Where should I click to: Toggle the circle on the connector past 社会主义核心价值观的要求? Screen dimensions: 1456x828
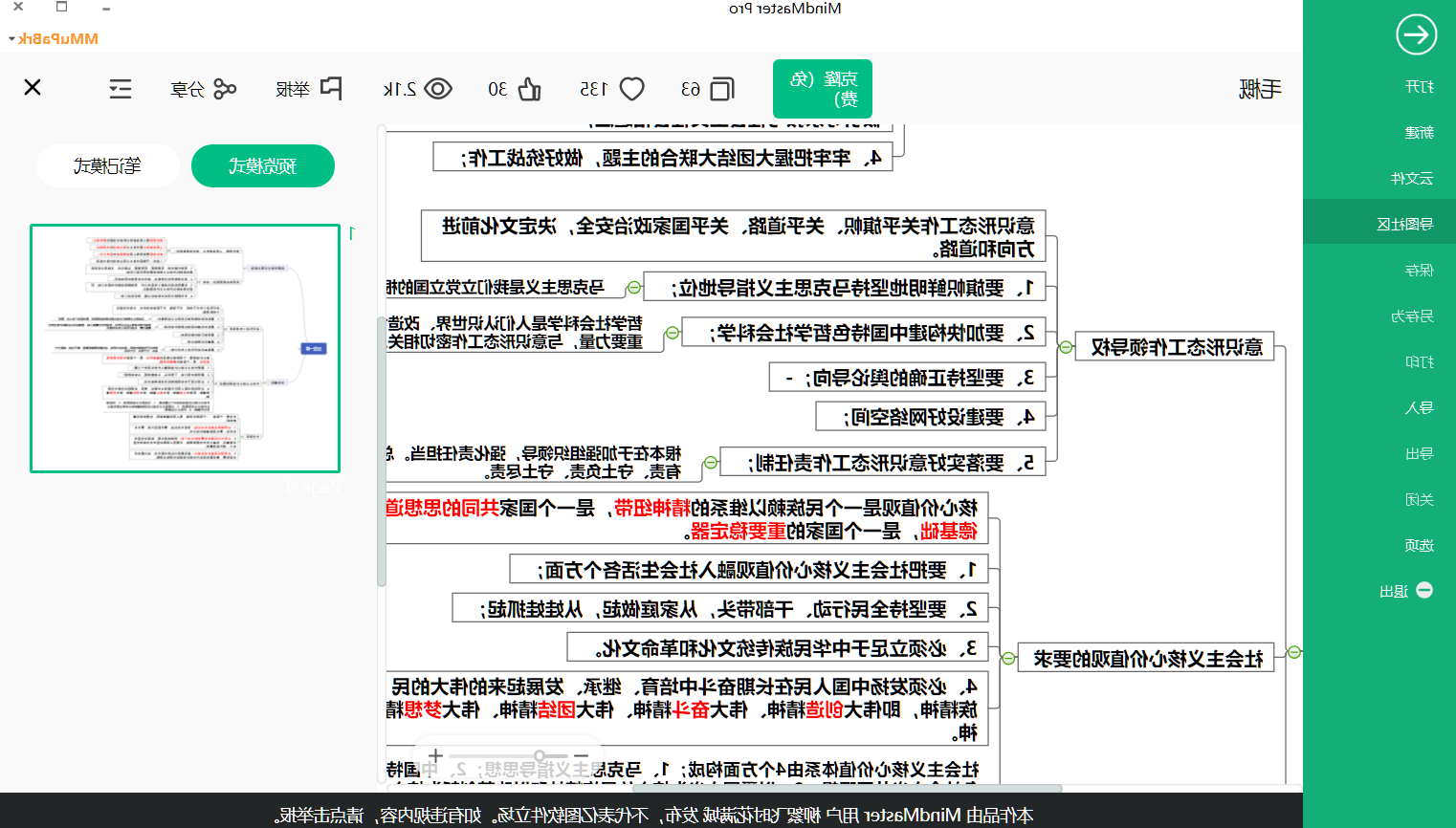[x=1294, y=652]
